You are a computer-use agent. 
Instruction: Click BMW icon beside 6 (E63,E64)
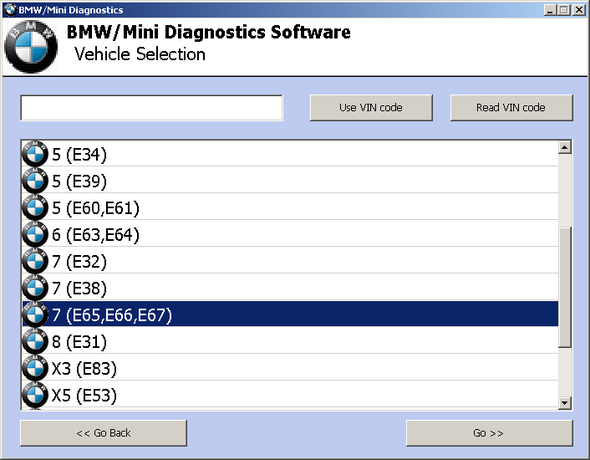tap(35, 234)
